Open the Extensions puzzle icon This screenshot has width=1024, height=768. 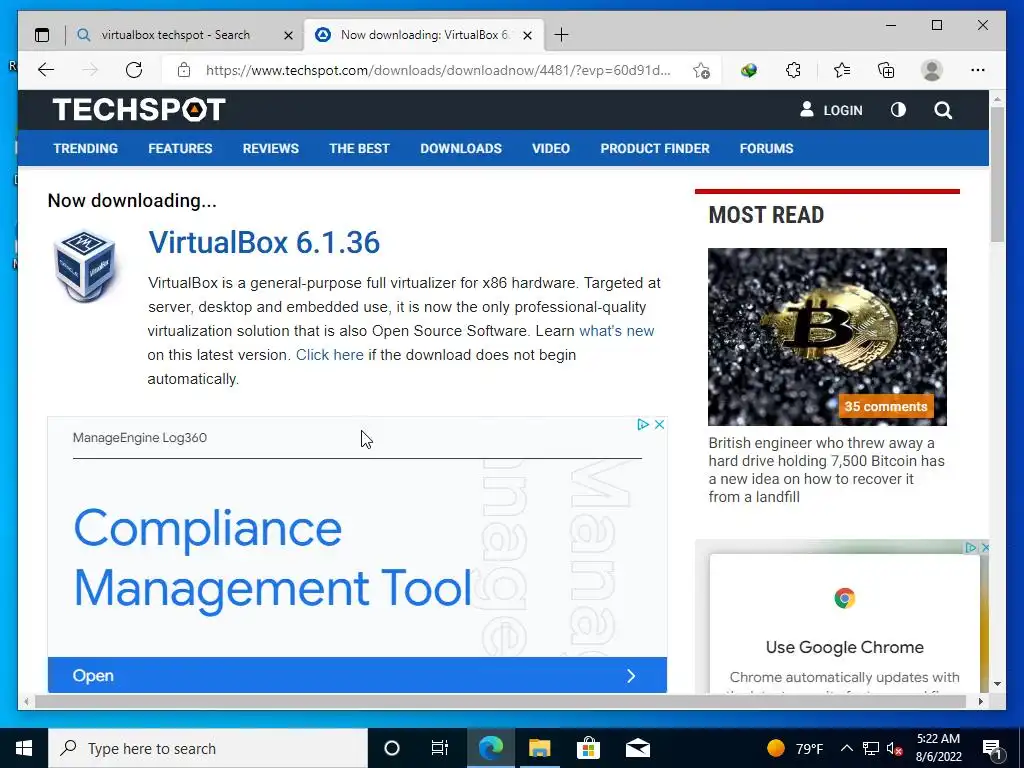point(793,70)
